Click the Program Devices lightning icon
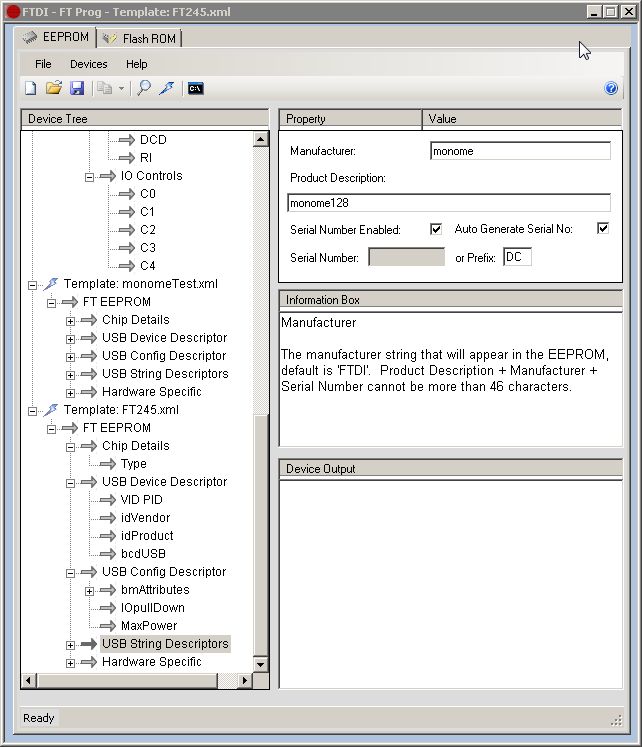This screenshot has height=747, width=642. (167, 88)
